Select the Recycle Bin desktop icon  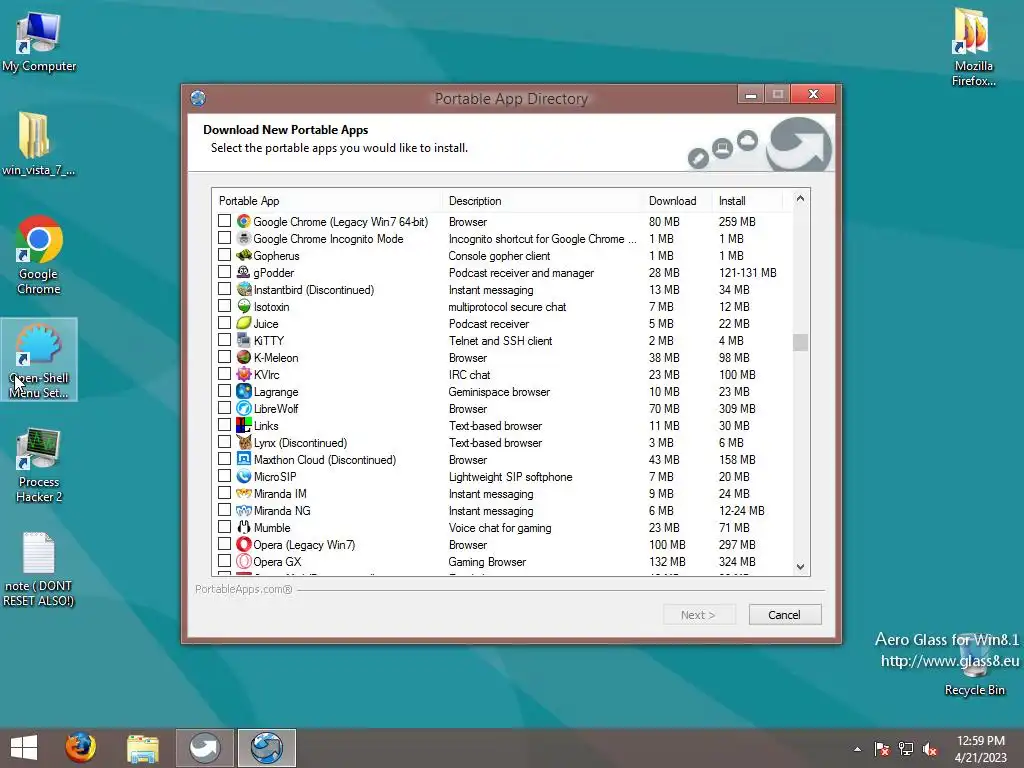[x=975, y=665]
